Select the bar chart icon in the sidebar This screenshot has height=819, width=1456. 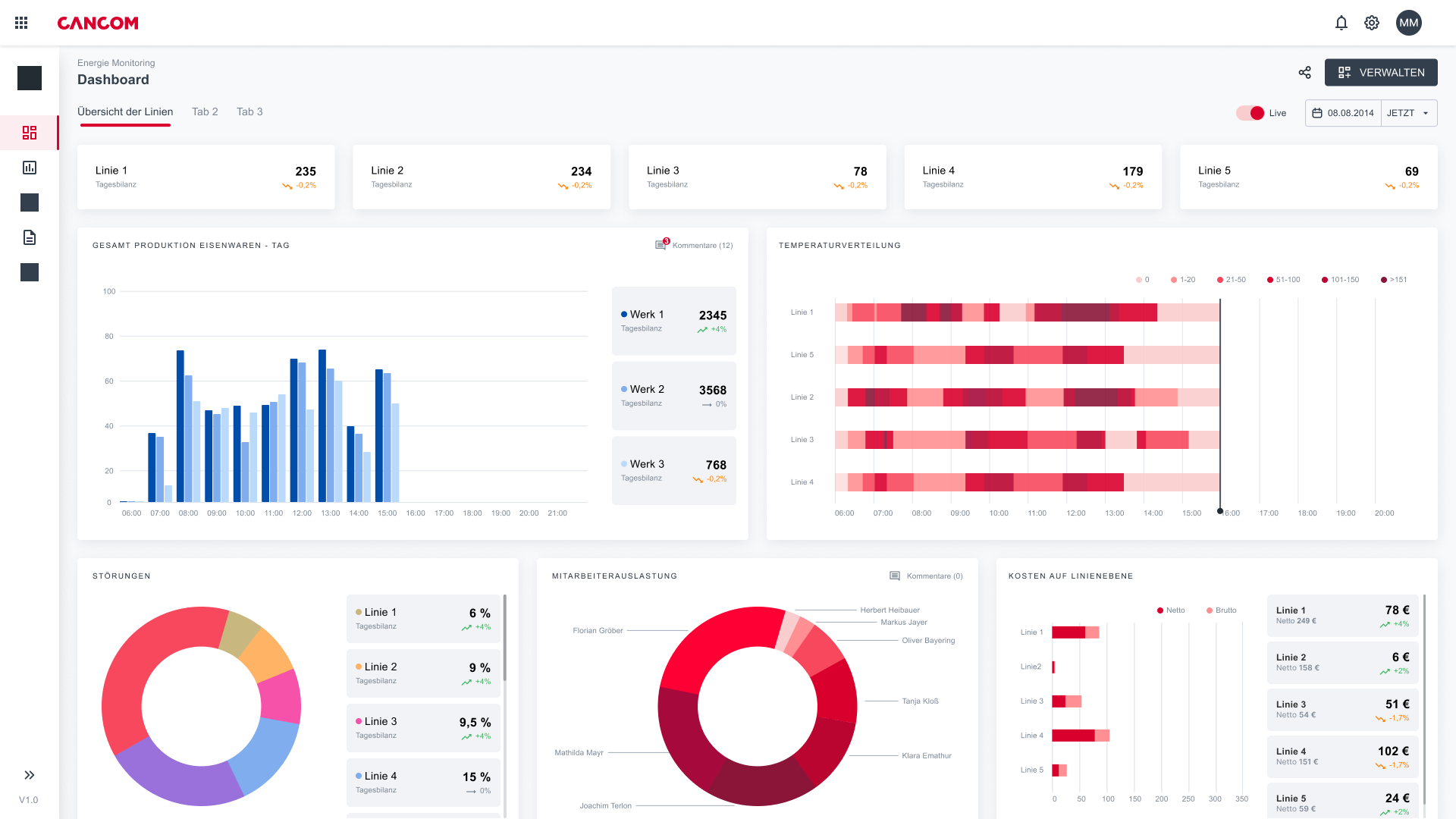click(30, 167)
